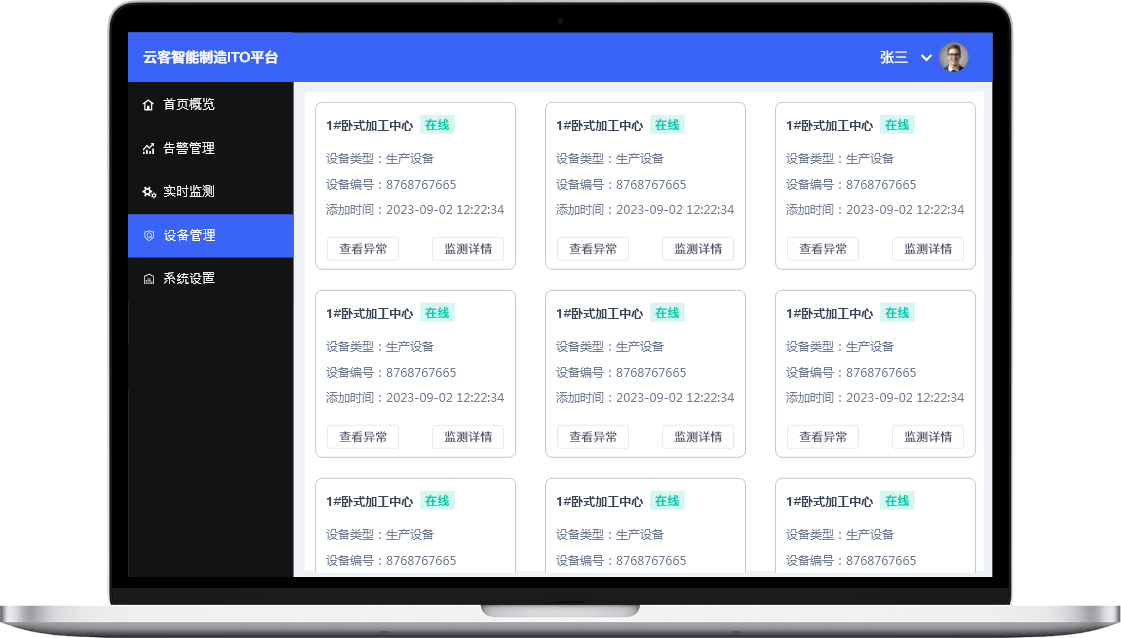This screenshot has width=1121, height=638.
Task: Select the 设备管理 menu item
Action: click(x=210, y=235)
